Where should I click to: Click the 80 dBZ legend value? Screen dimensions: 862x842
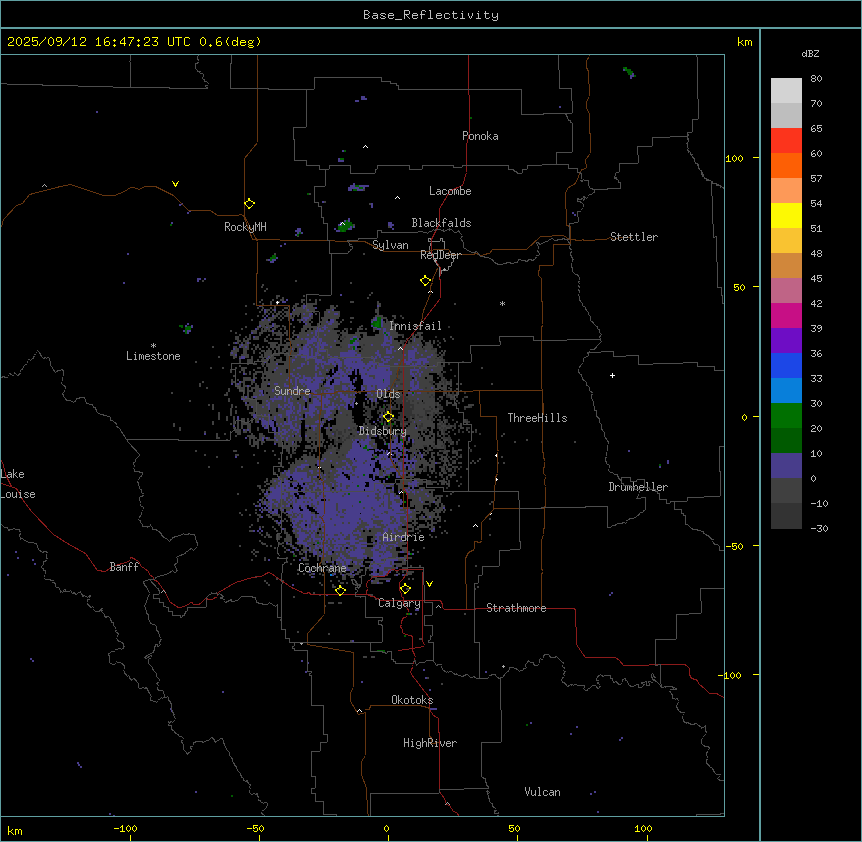click(816, 79)
